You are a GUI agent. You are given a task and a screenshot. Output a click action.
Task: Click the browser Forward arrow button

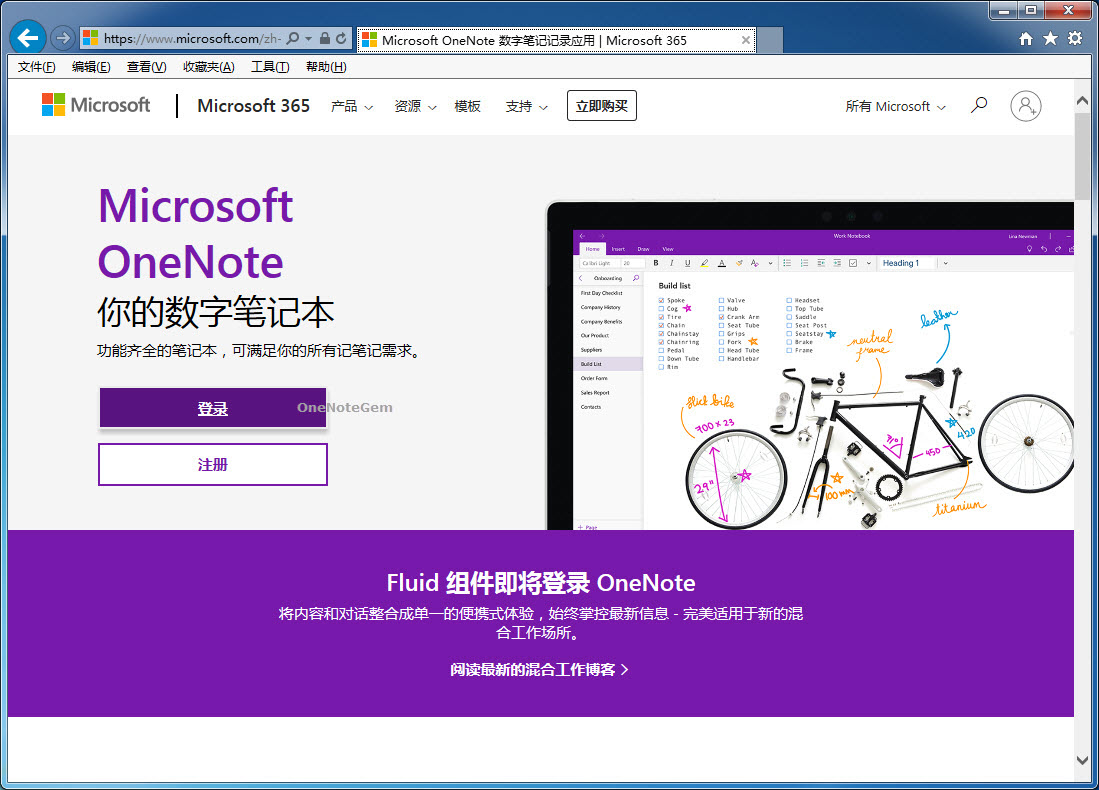click(63, 38)
